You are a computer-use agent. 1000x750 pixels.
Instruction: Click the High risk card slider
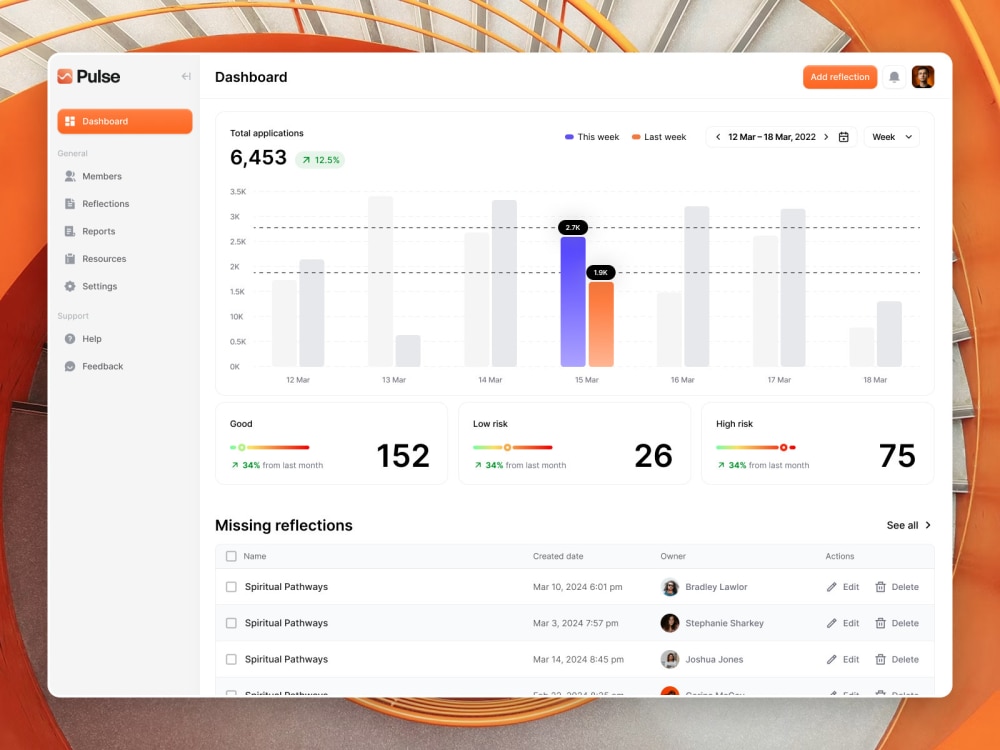756,448
